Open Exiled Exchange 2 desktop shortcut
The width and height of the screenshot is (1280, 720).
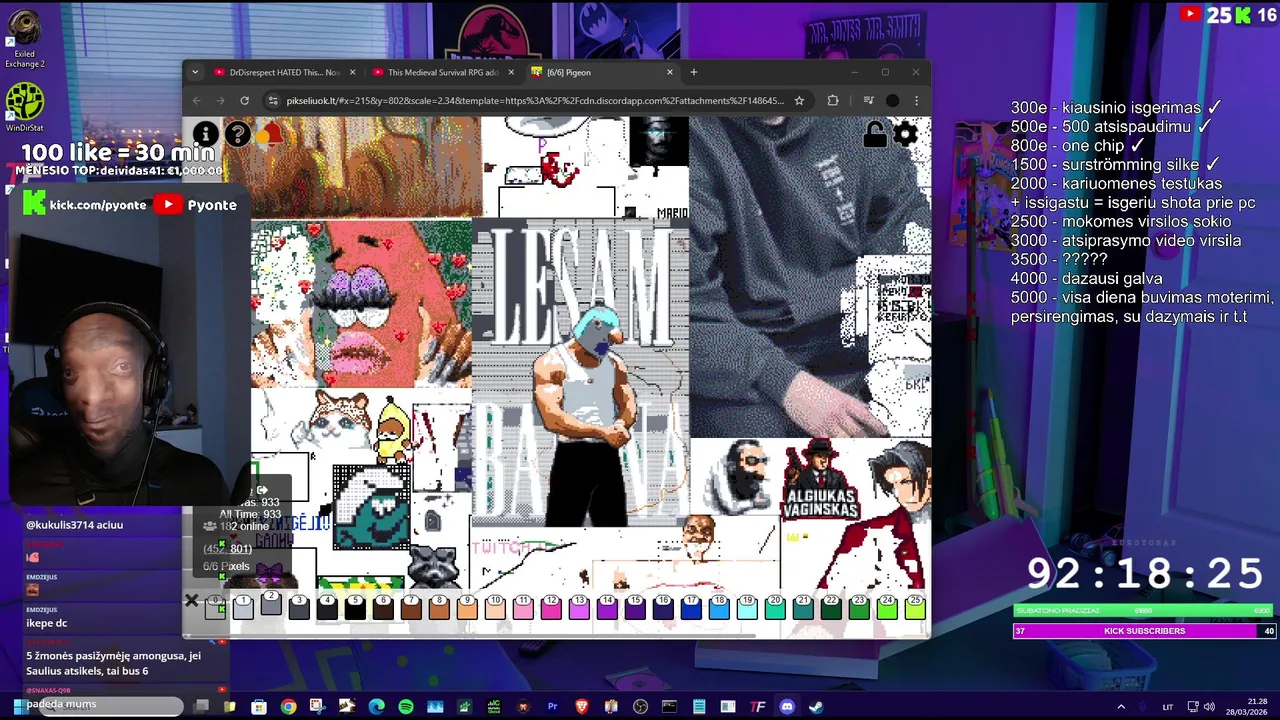tap(25, 40)
